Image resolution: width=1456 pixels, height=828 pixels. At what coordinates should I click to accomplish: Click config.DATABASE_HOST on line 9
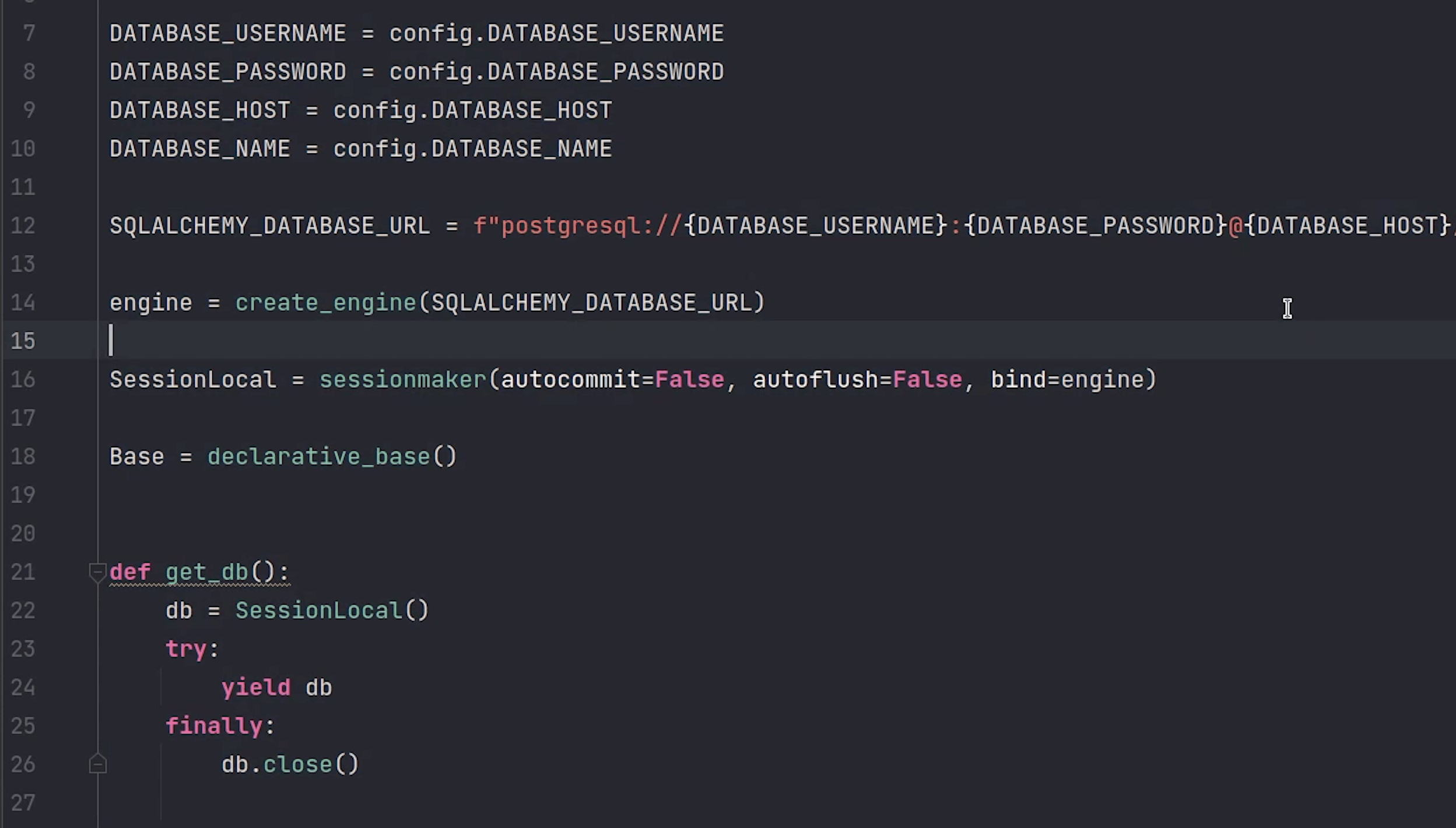(x=472, y=110)
